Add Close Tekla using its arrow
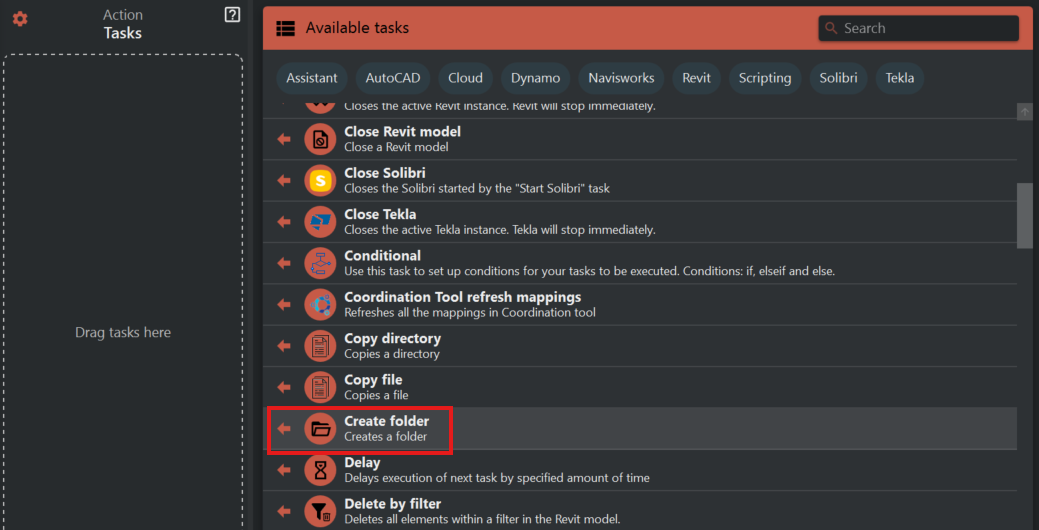1039x530 pixels. coord(284,222)
